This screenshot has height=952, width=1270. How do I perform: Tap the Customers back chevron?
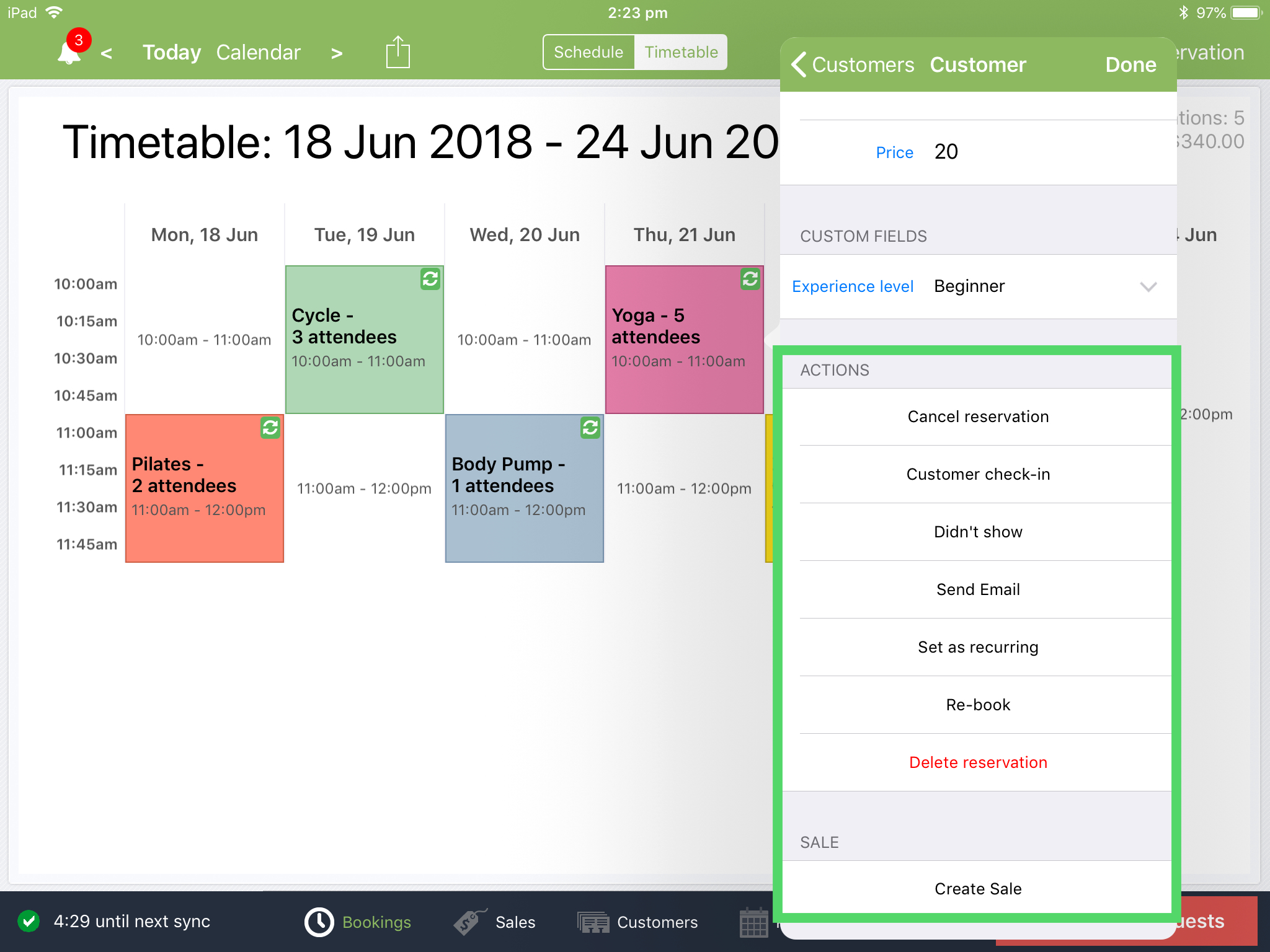[799, 64]
